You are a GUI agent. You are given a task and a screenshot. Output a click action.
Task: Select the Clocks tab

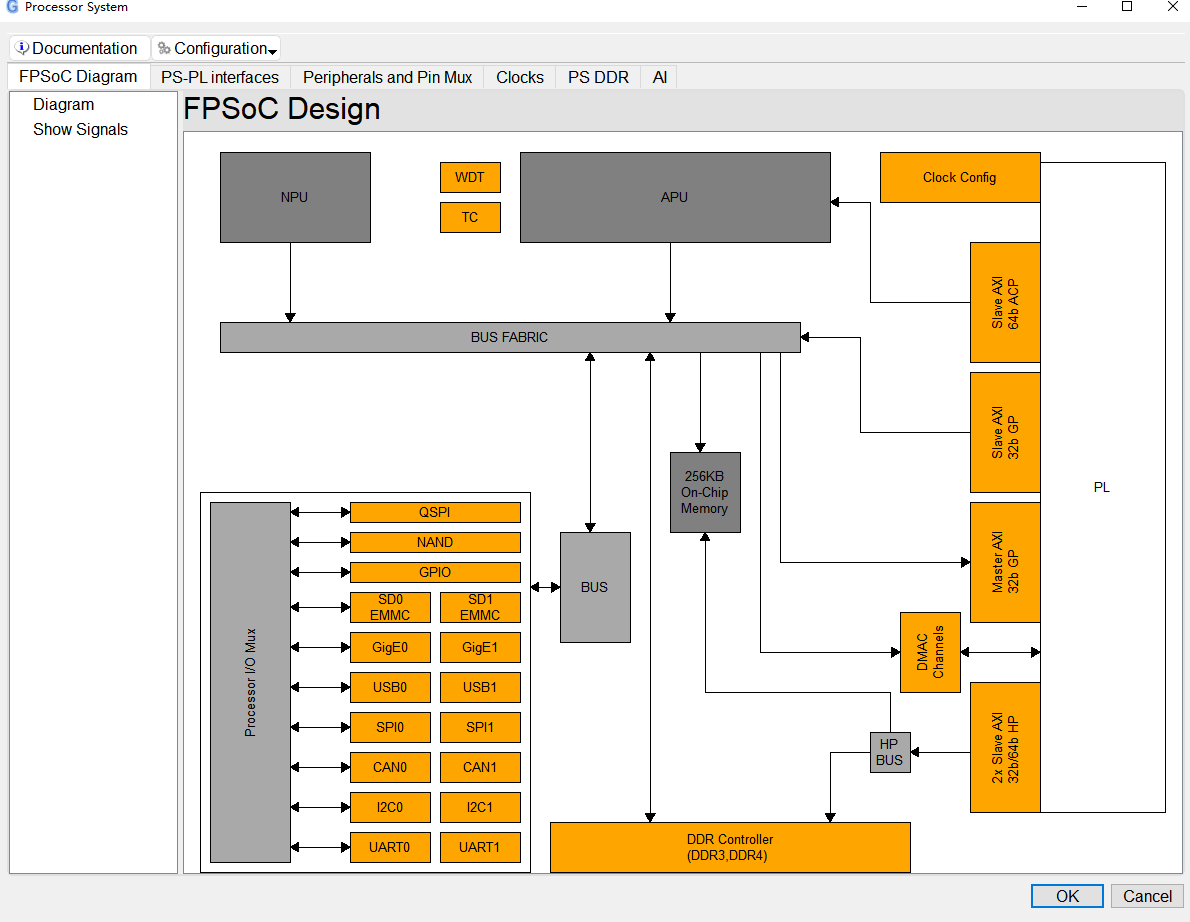click(x=520, y=77)
